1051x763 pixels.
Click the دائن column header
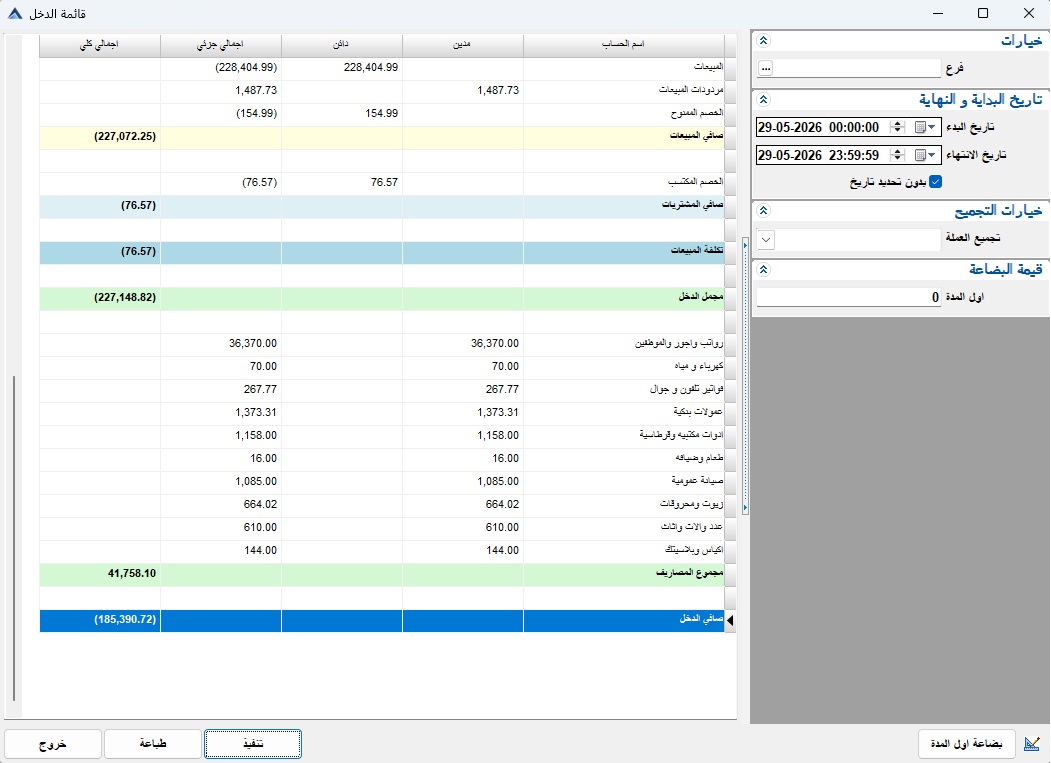coord(342,44)
